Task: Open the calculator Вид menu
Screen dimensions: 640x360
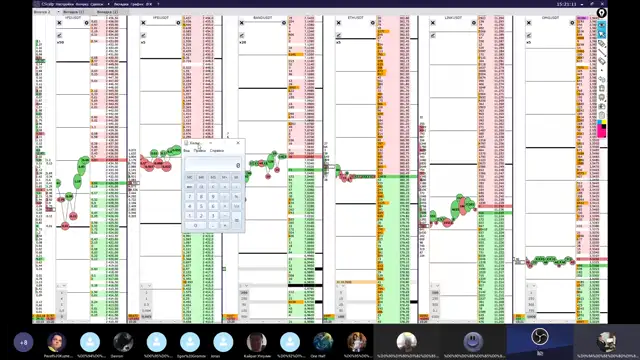Action: coord(187,151)
